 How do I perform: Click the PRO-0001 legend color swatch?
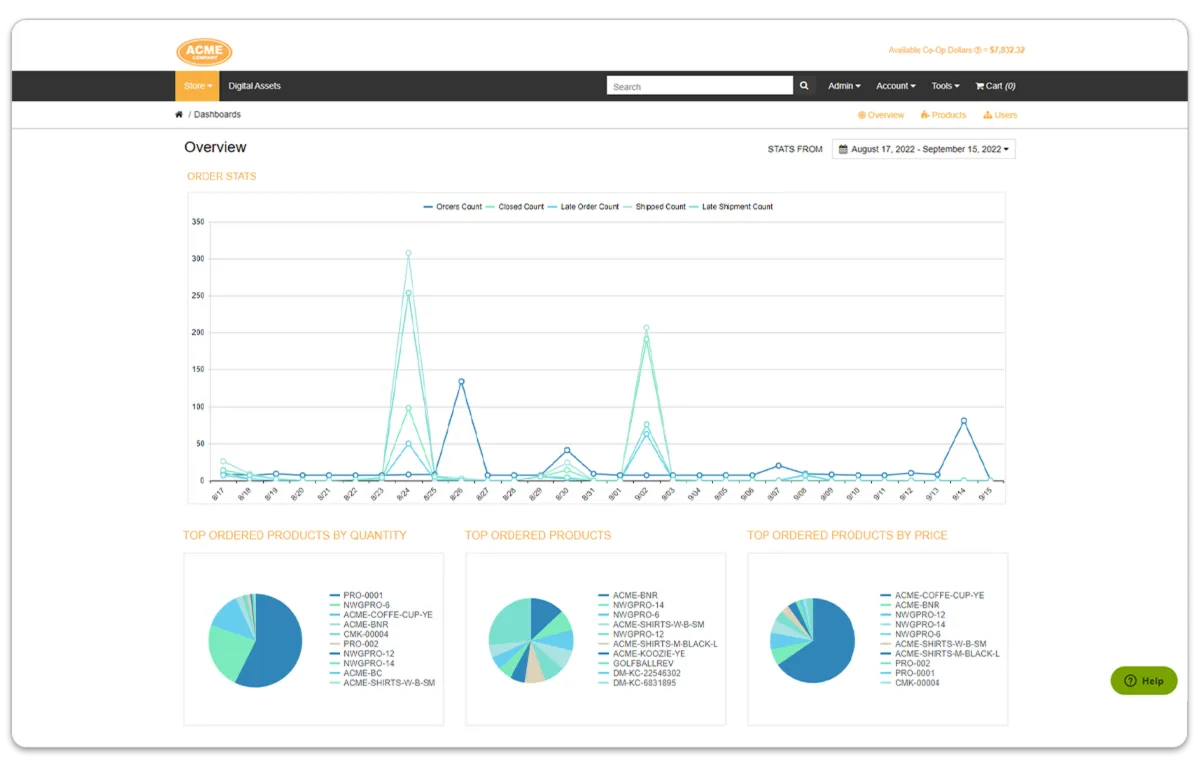(335, 596)
